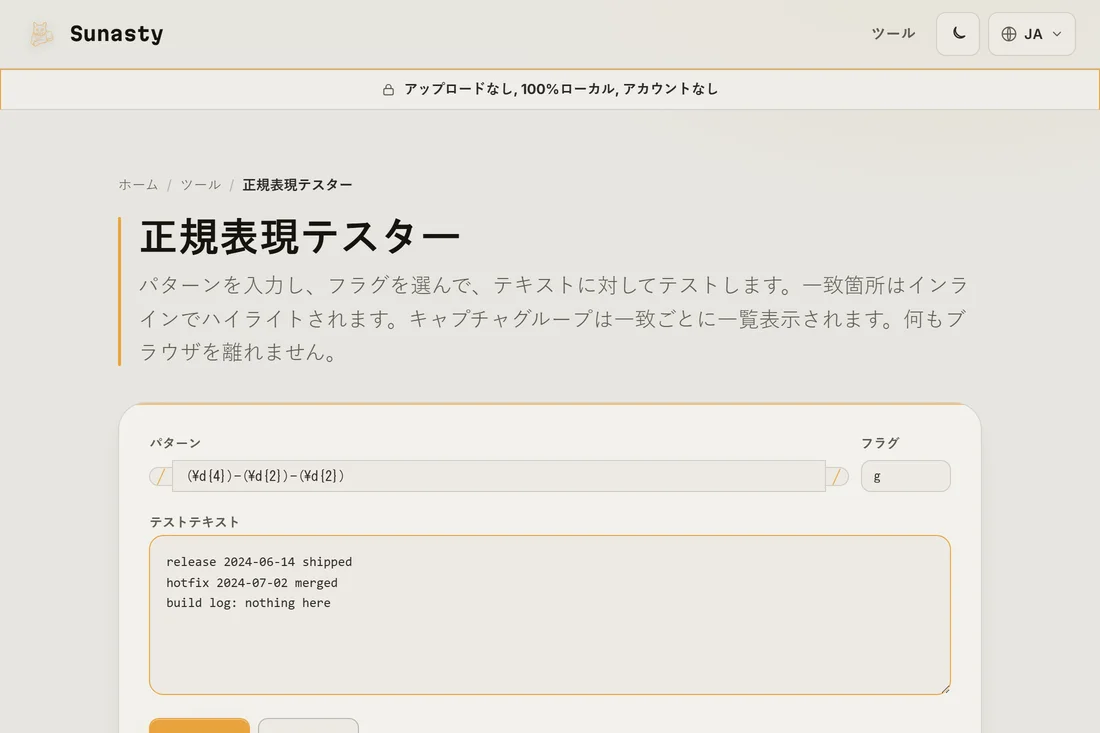The height and width of the screenshot is (733, 1100).
Task: Click 正規表現テスター breadcrumb text
Action: 297,184
